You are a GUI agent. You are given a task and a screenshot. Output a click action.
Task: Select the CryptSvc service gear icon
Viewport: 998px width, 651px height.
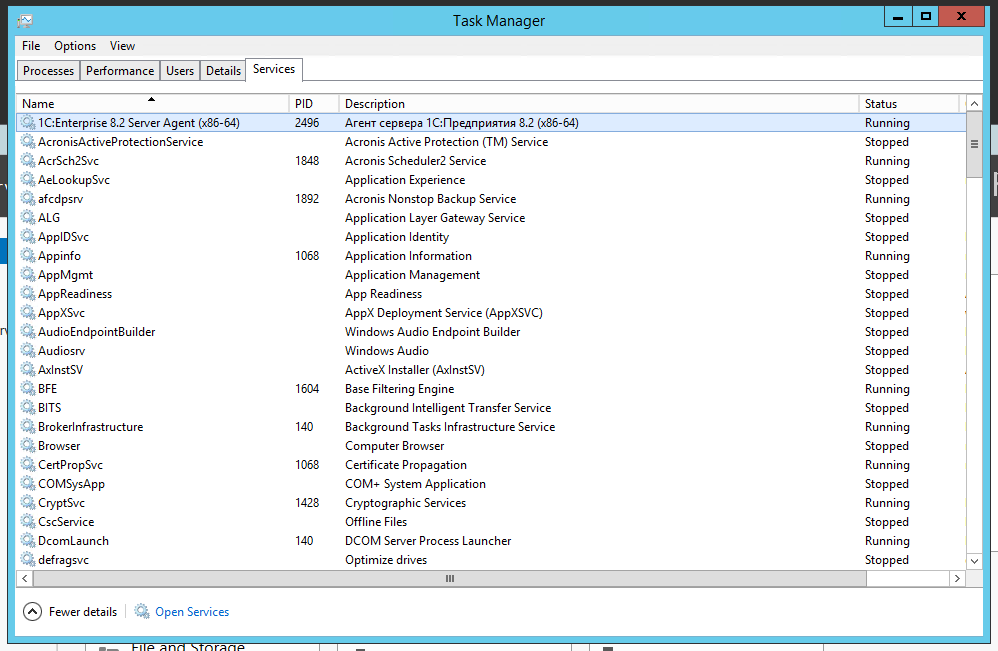[x=27, y=502]
